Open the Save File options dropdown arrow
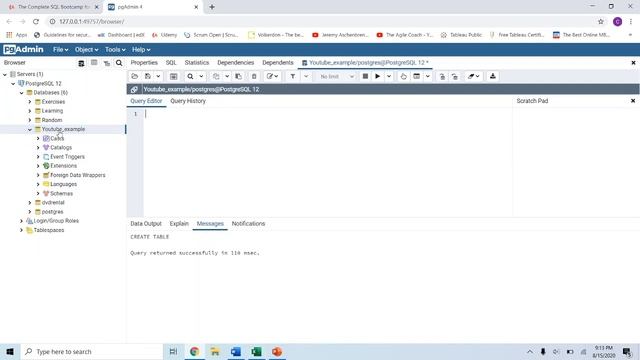The height and width of the screenshot is (360, 640). click(158, 76)
